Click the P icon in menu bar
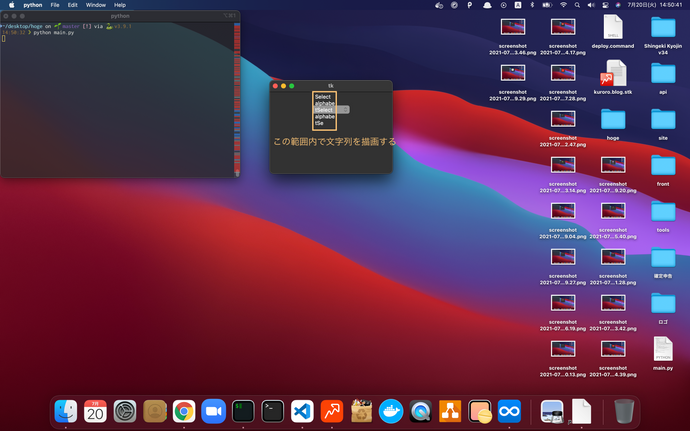The width and height of the screenshot is (690, 431). 470,5
